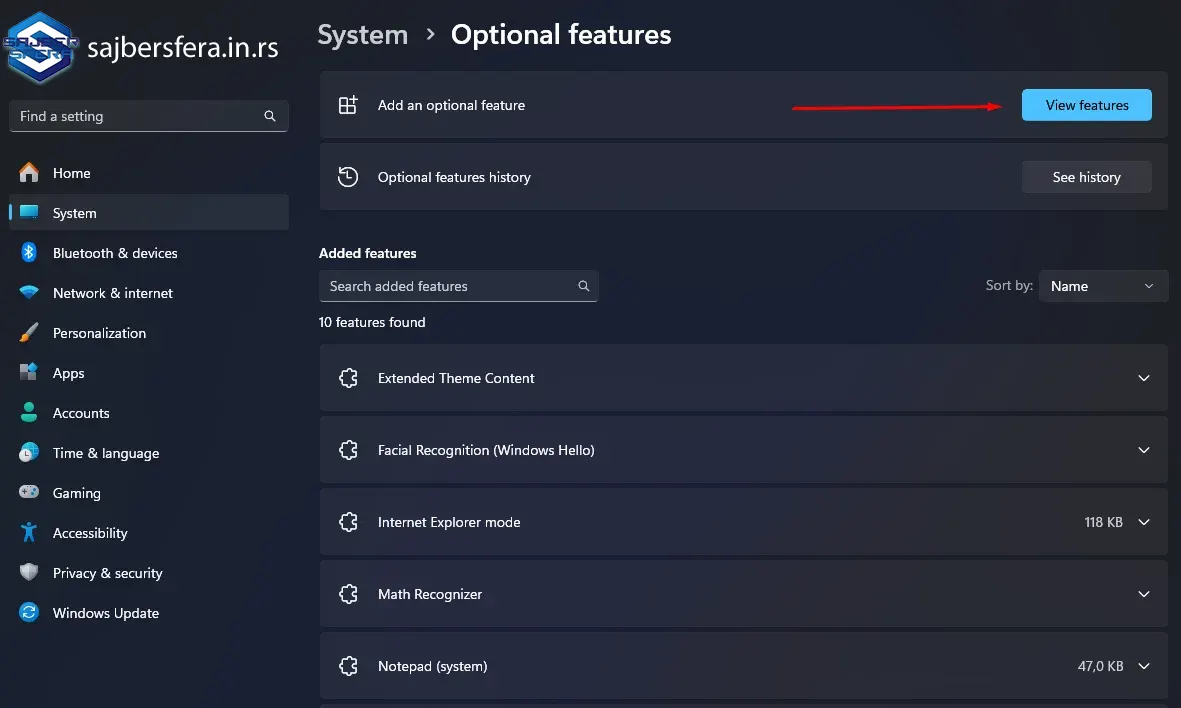Click the Bluetooth & devices icon
Image resolution: width=1181 pixels, height=708 pixels.
[x=29, y=253]
